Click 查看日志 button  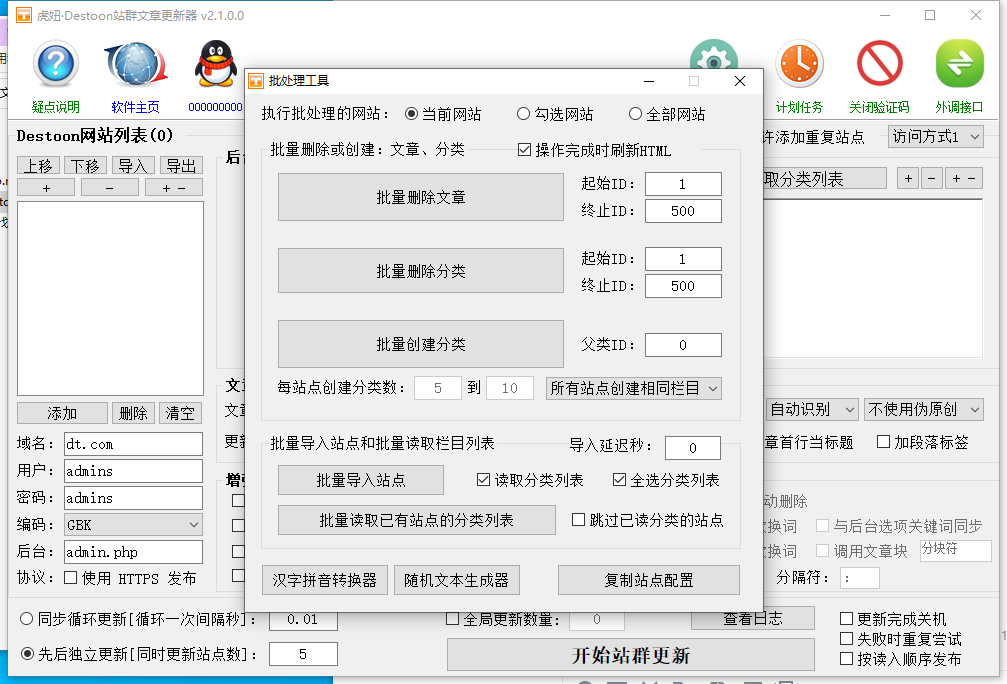(753, 618)
